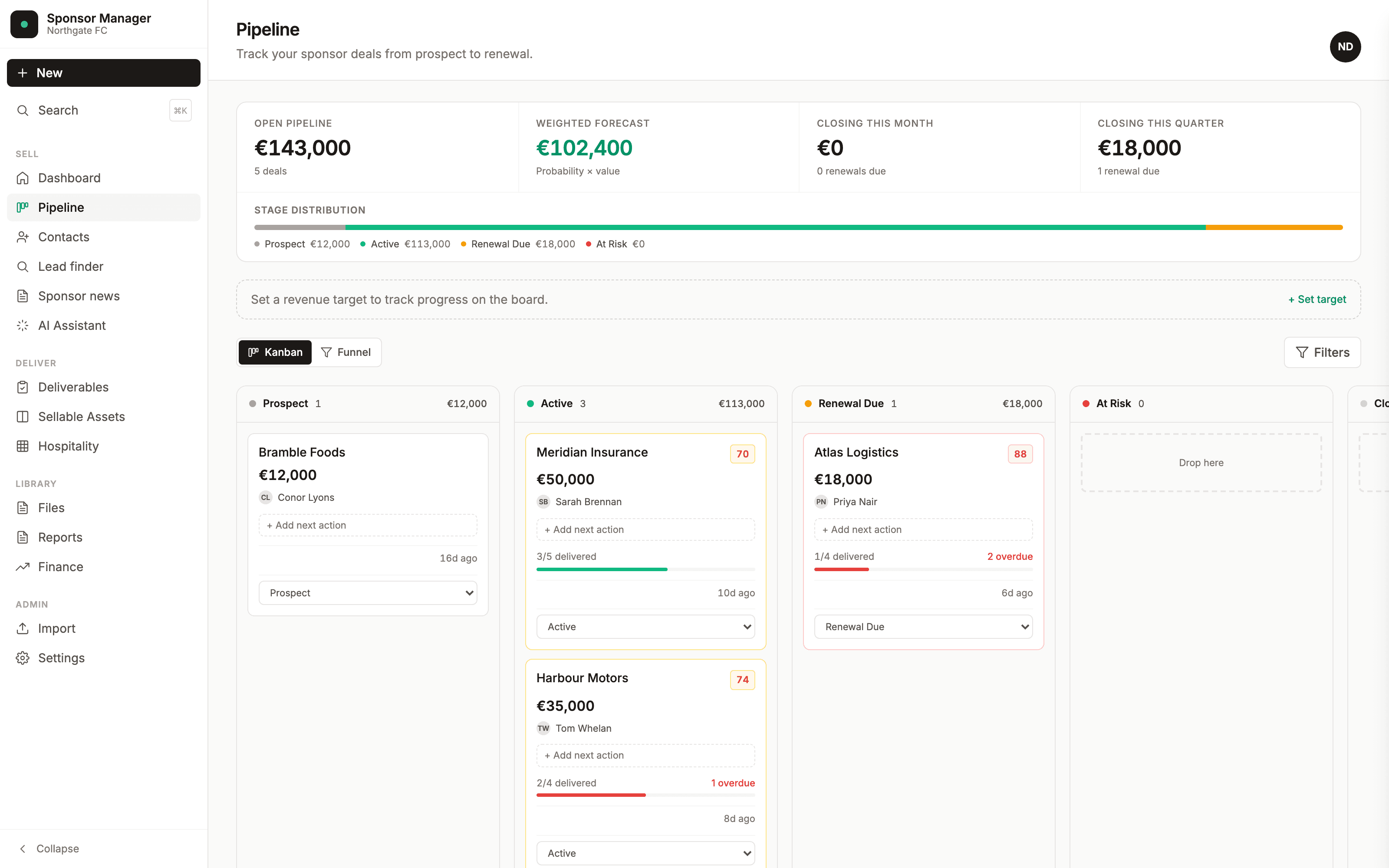The width and height of the screenshot is (1389, 868).
Task: Click Meridian Insurance delivery progress bar
Action: click(x=646, y=569)
